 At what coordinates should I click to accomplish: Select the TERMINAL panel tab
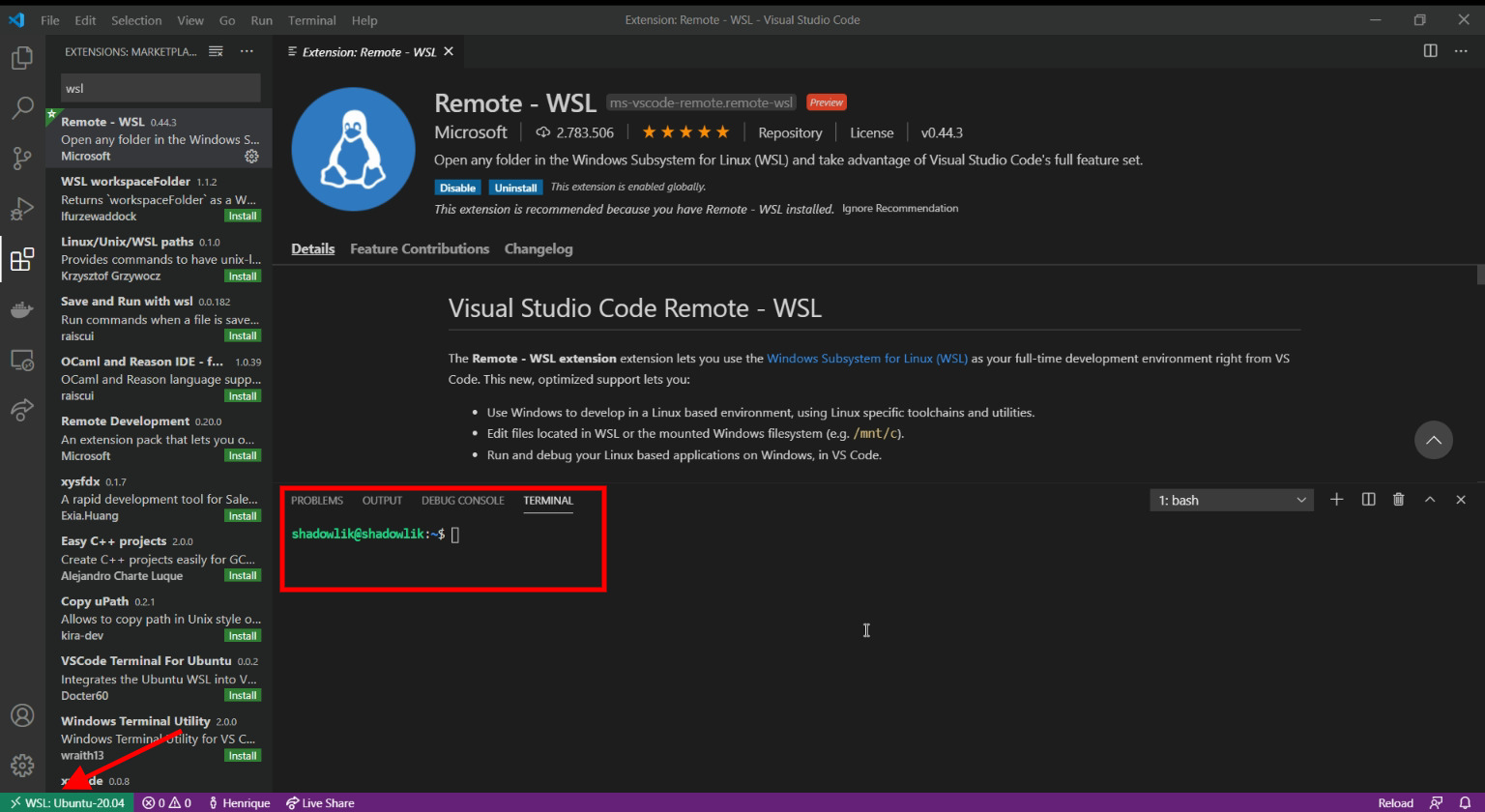coord(548,500)
